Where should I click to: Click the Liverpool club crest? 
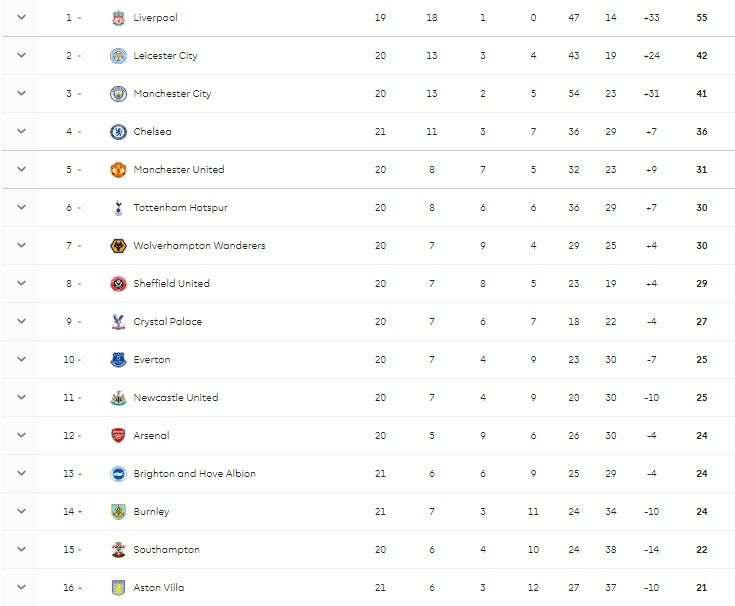coord(118,18)
